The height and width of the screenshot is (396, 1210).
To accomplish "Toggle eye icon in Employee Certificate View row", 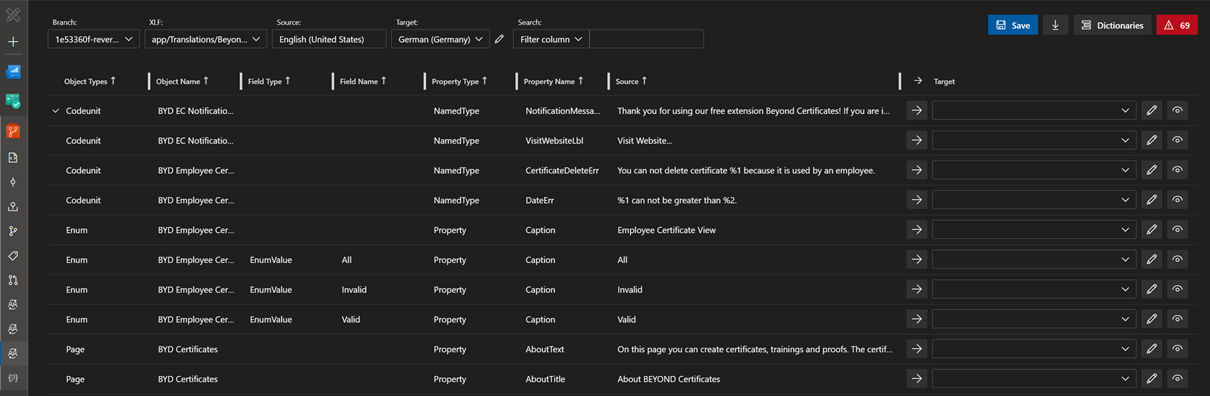I will 1178,230.
